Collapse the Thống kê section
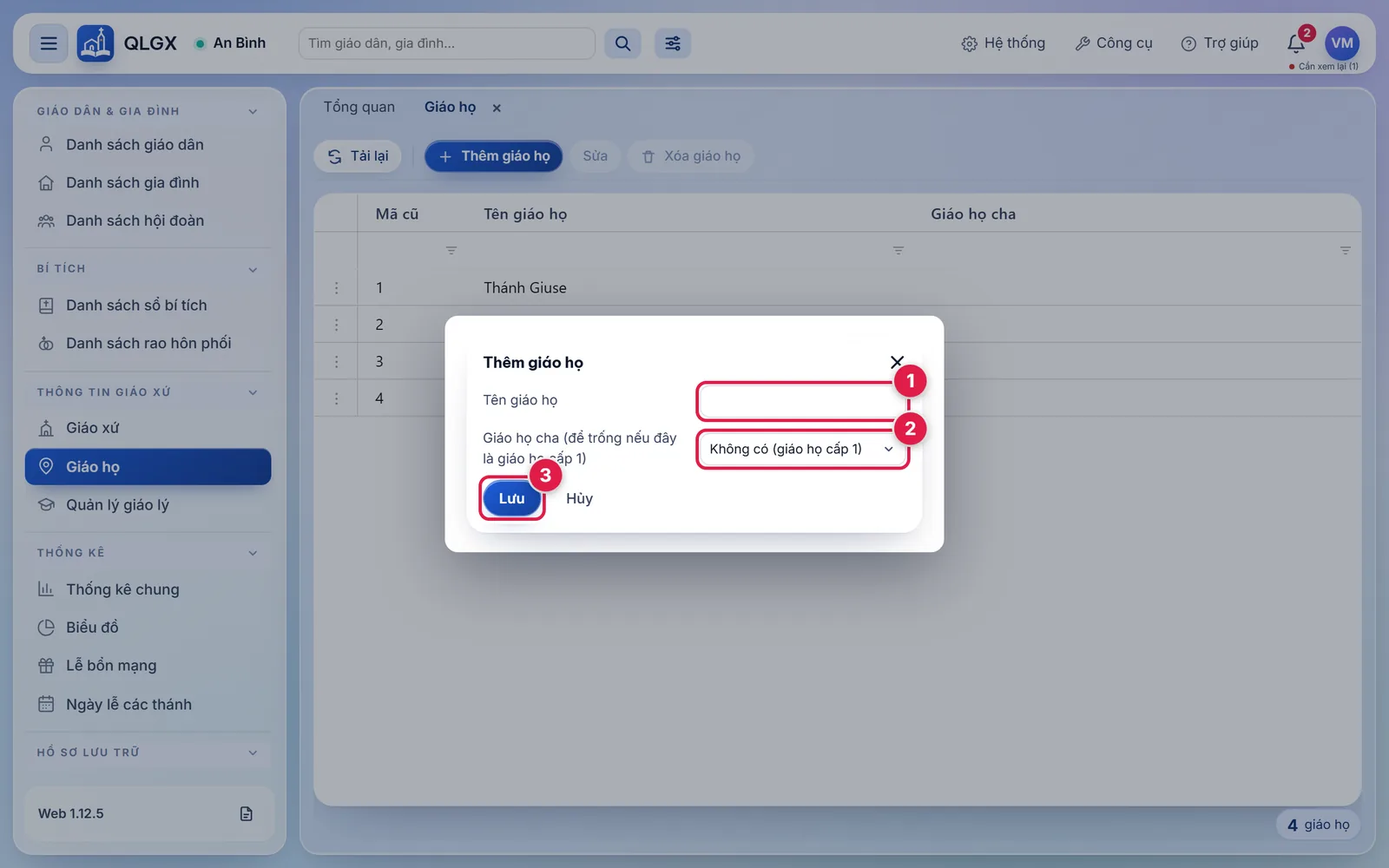The width and height of the screenshot is (1389, 868). tap(253, 553)
